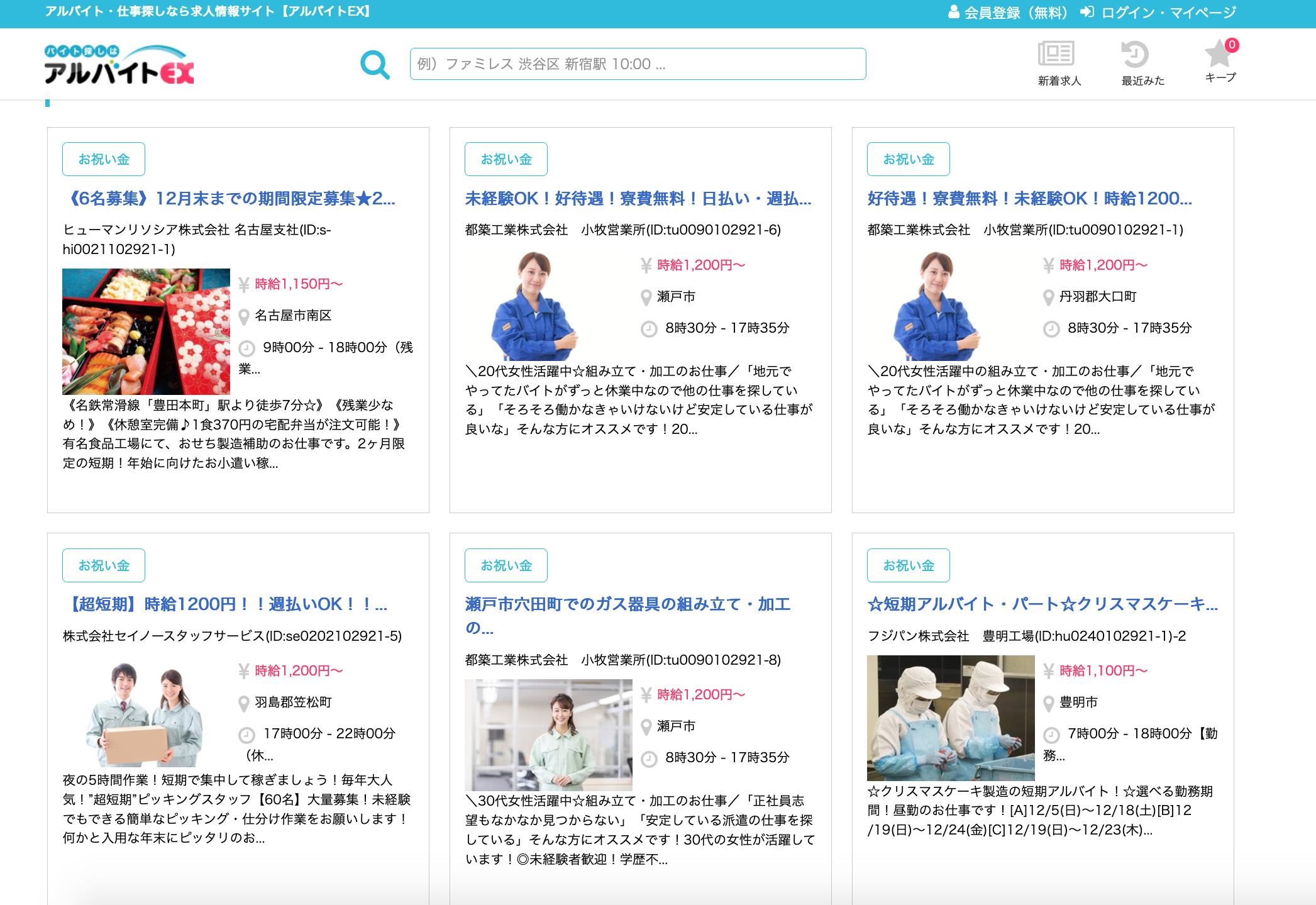Click お祝い金 tag on 超短期 card
The image size is (1316, 905).
pyautogui.click(x=104, y=565)
